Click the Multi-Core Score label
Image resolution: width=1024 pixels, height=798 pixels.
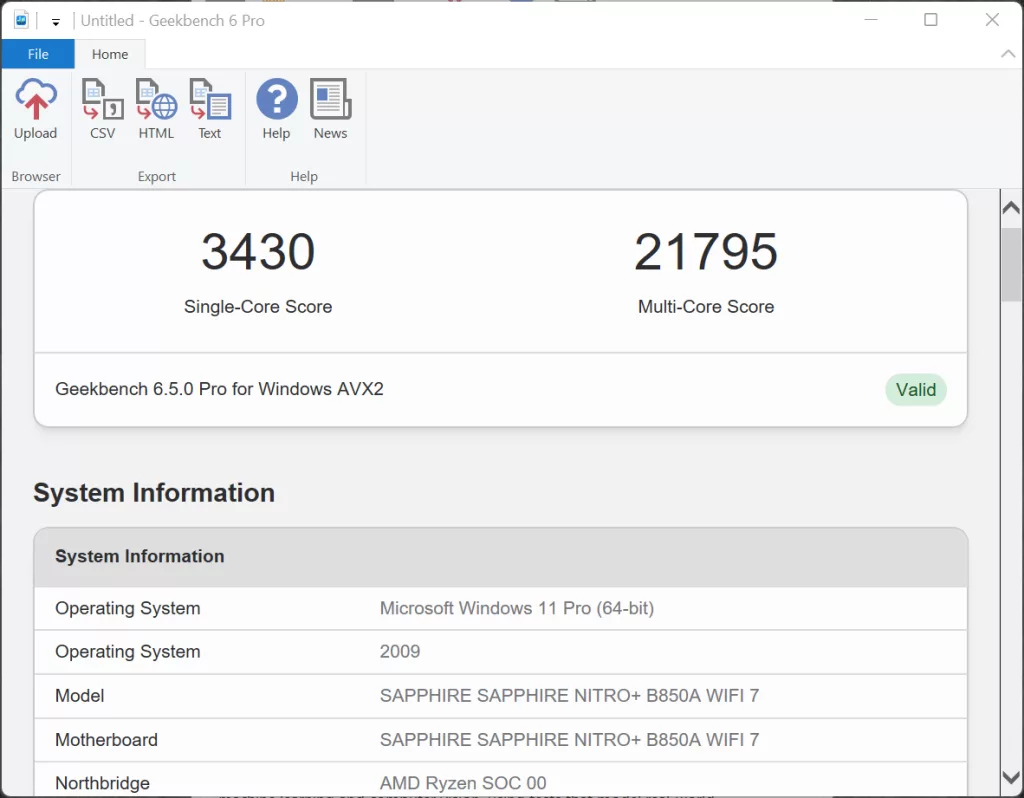point(706,307)
